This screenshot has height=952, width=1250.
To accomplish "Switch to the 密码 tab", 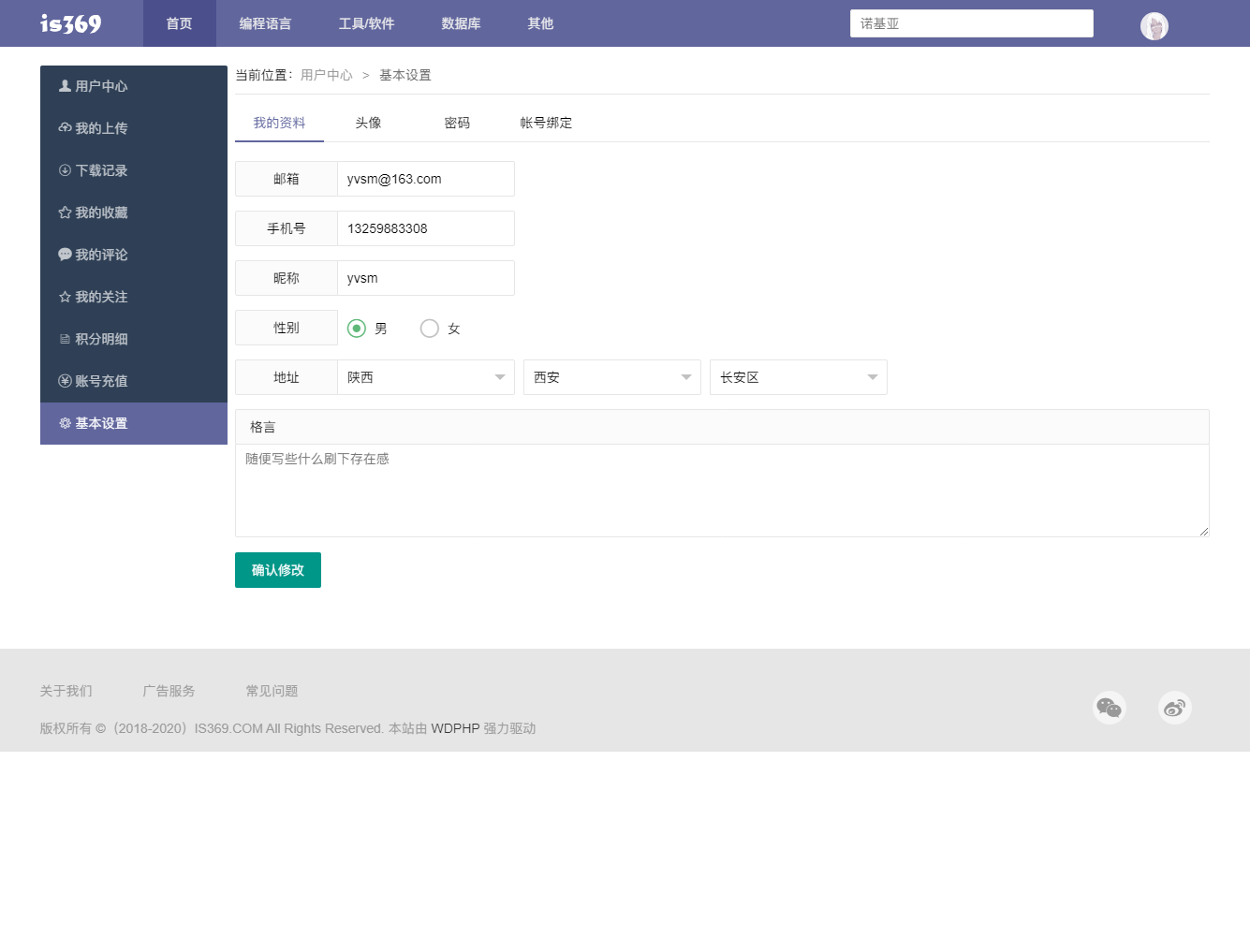I will coord(457,123).
